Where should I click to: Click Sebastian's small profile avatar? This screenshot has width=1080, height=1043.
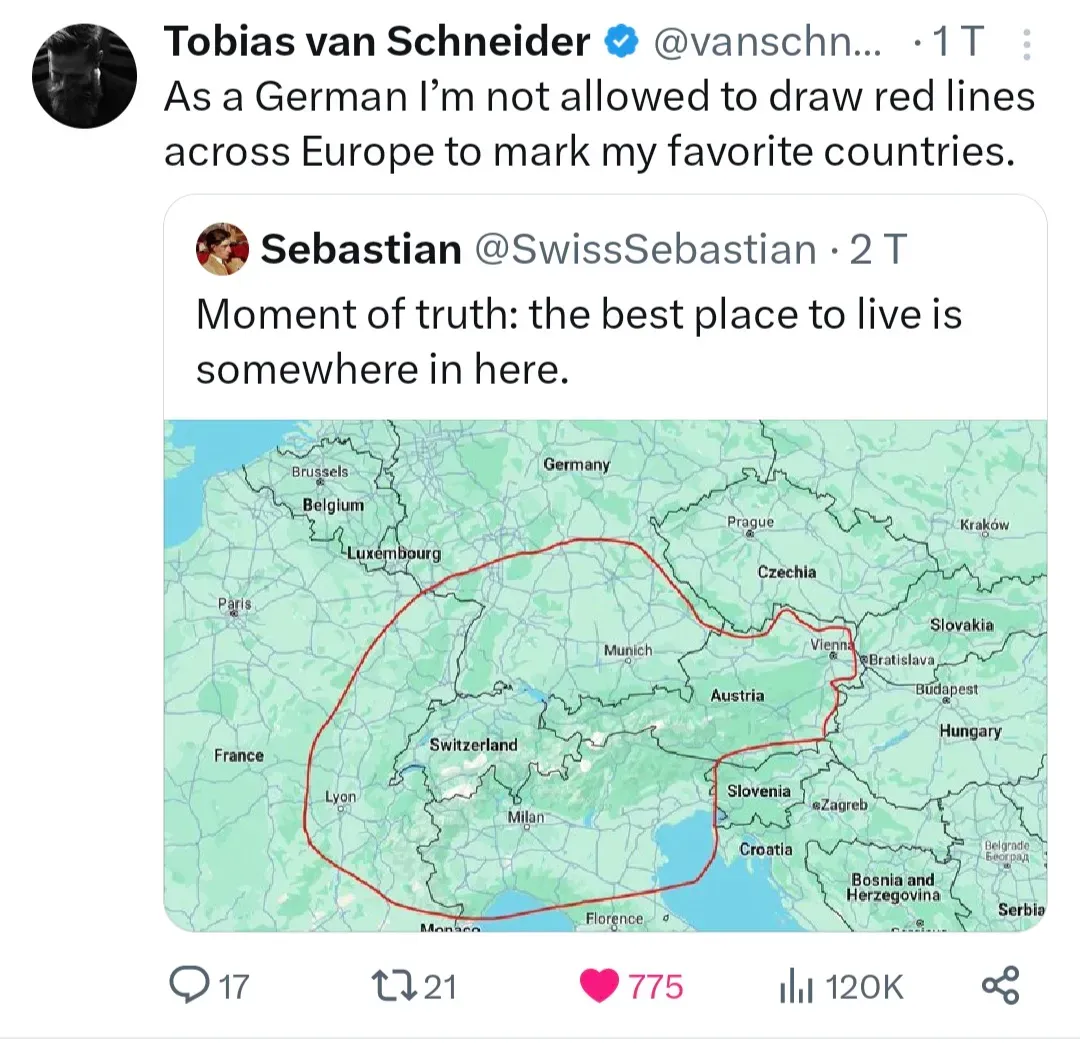tap(224, 249)
